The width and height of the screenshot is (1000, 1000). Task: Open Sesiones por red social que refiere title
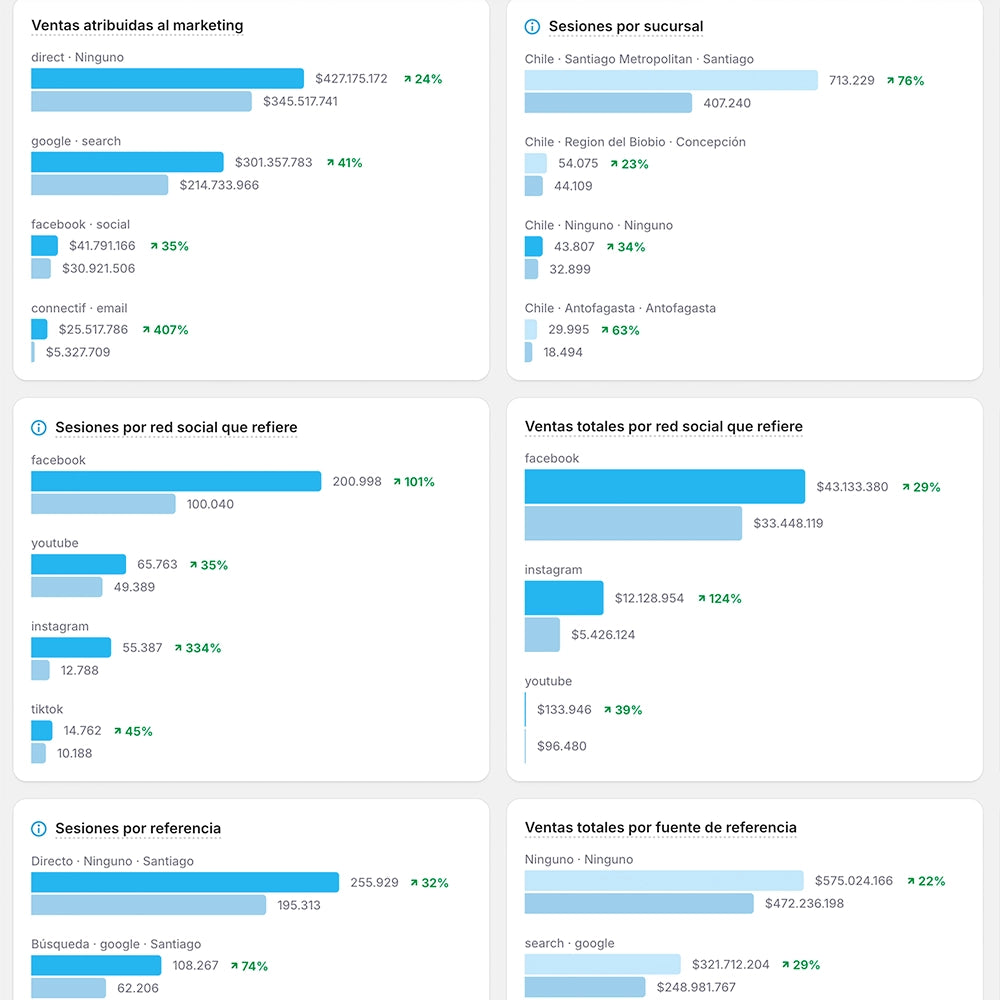[176, 428]
